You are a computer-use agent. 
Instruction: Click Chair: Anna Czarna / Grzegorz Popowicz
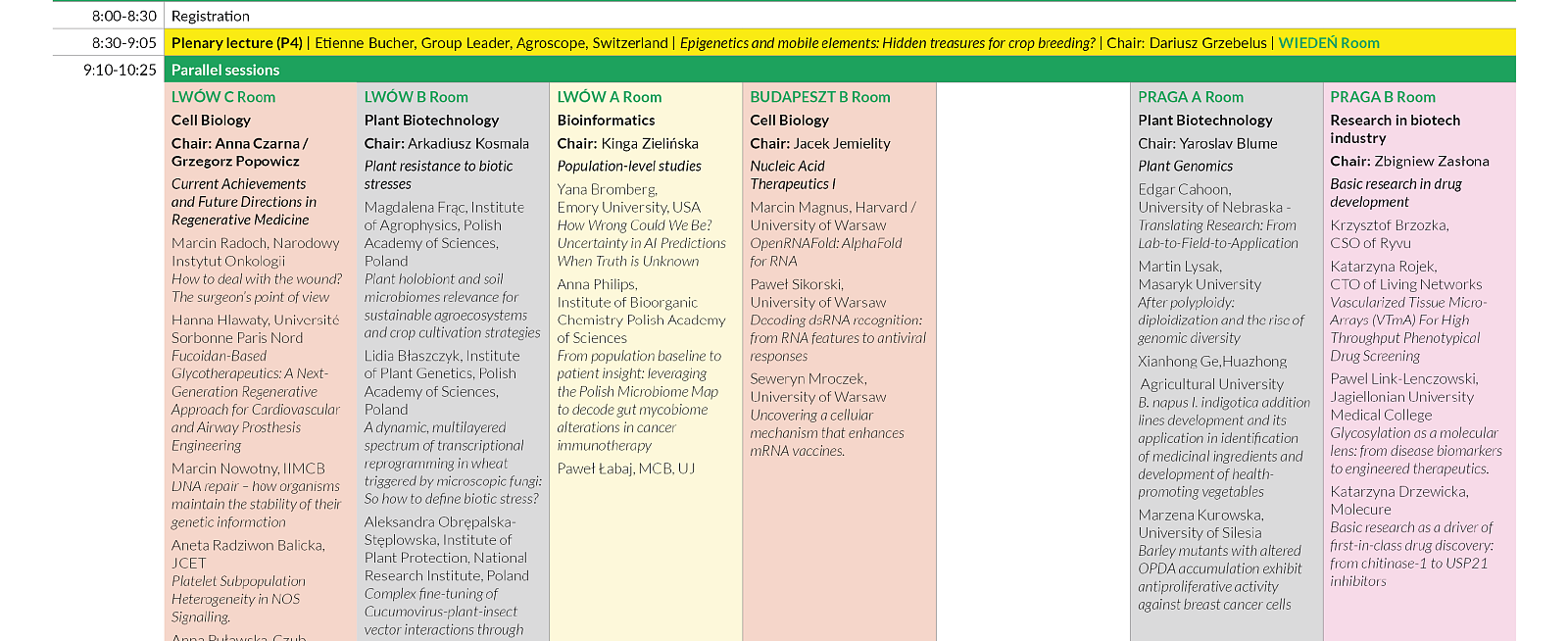240,152
